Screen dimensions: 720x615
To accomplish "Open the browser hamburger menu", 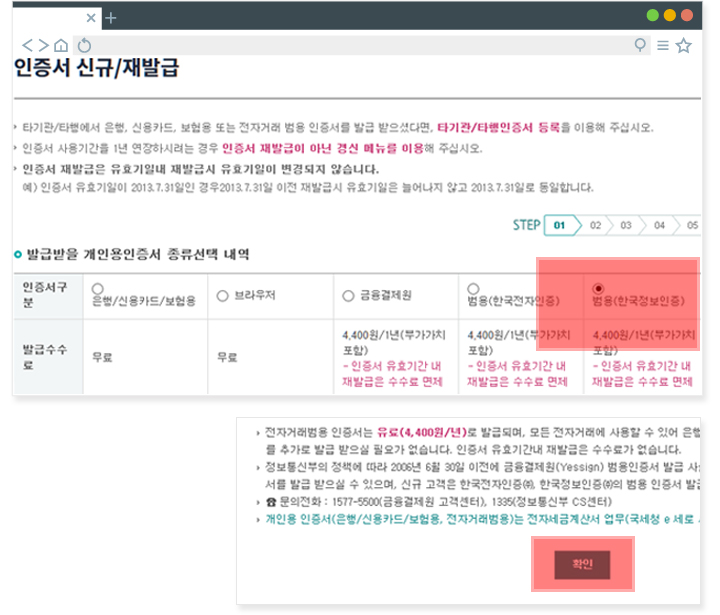I will click(662, 45).
